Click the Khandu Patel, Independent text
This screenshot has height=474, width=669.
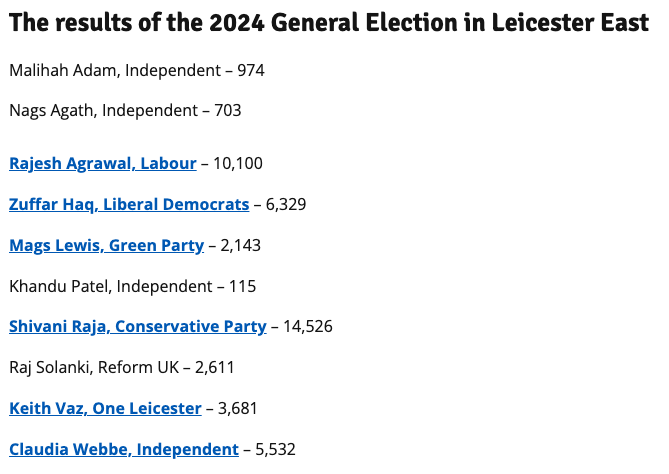point(109,286)
